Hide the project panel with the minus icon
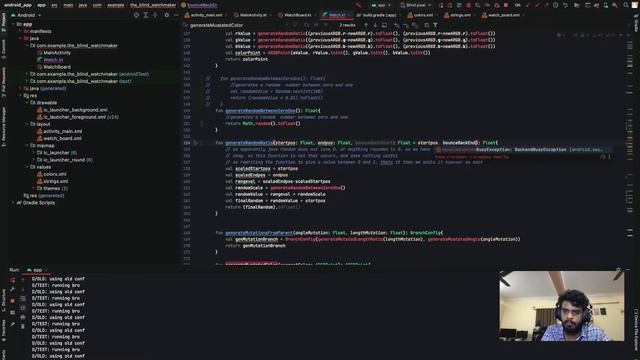This screenshot has height=360, width=640. [176, 15]
